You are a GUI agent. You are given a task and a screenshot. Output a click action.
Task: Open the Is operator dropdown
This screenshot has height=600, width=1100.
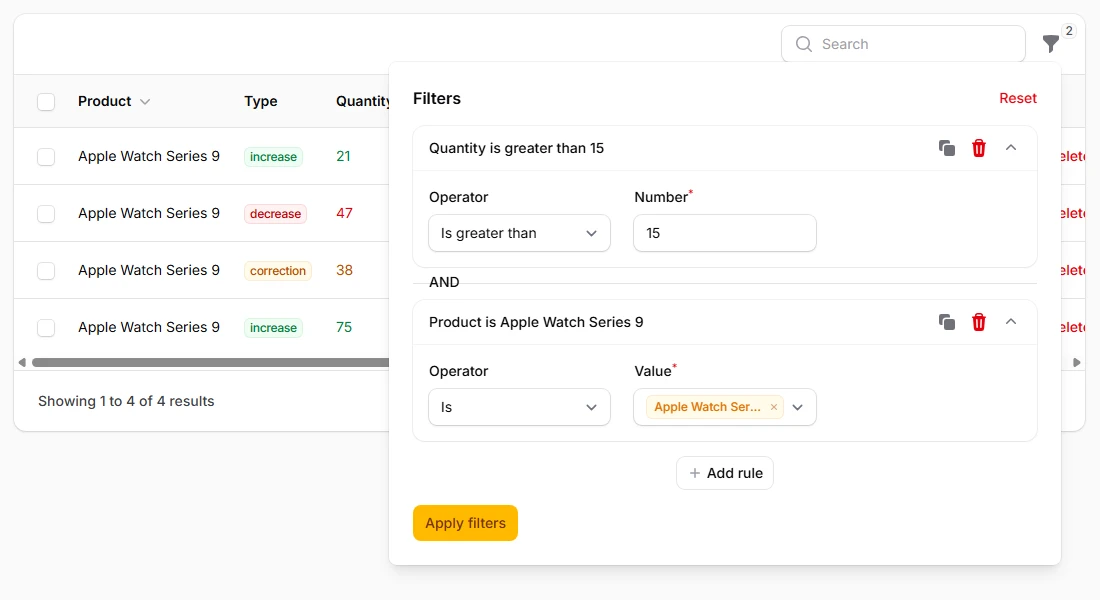point(519,407)
